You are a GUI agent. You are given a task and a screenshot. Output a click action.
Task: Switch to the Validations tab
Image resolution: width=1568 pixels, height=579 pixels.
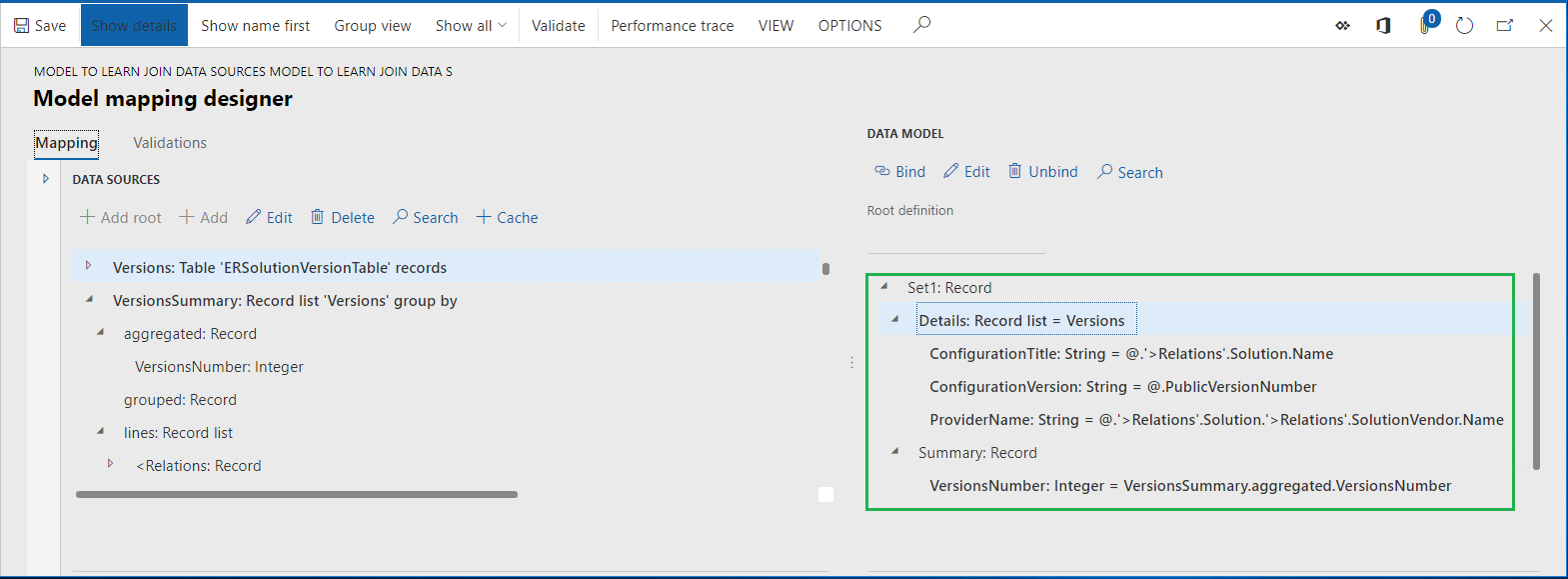point(170,143)
